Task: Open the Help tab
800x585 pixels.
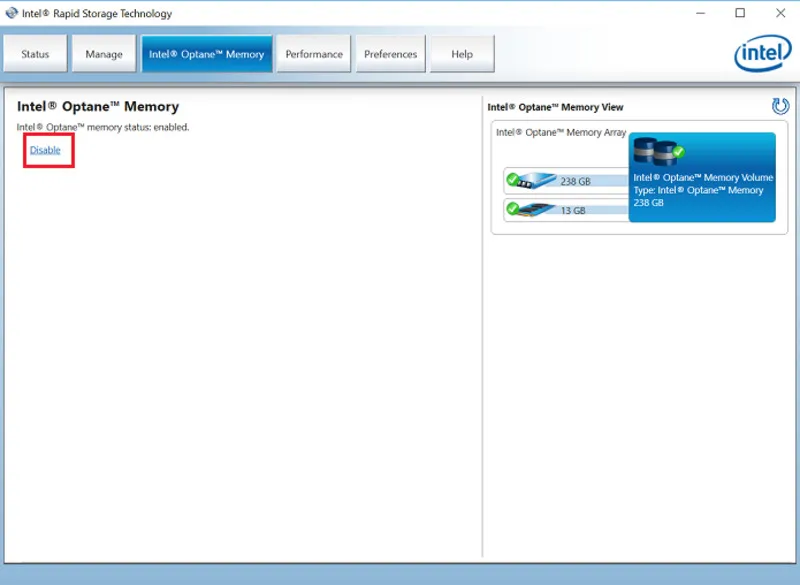Action: (x=461, y=53)
